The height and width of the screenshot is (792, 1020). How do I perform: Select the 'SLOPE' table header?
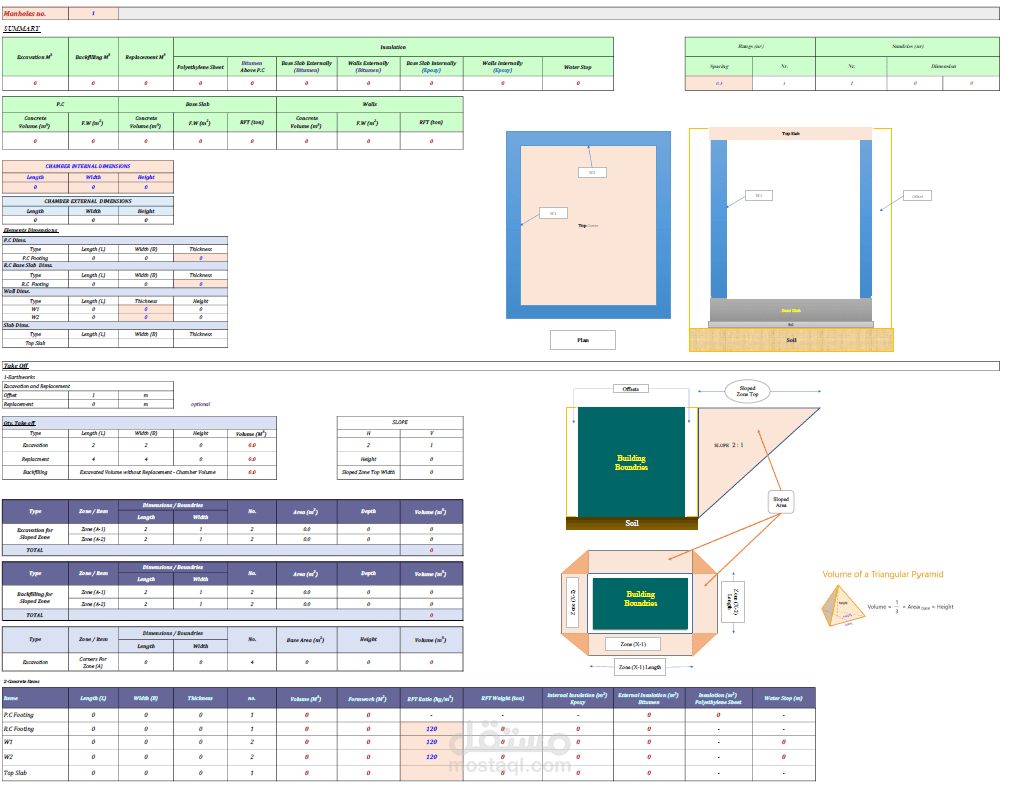[x=400, y=422]
